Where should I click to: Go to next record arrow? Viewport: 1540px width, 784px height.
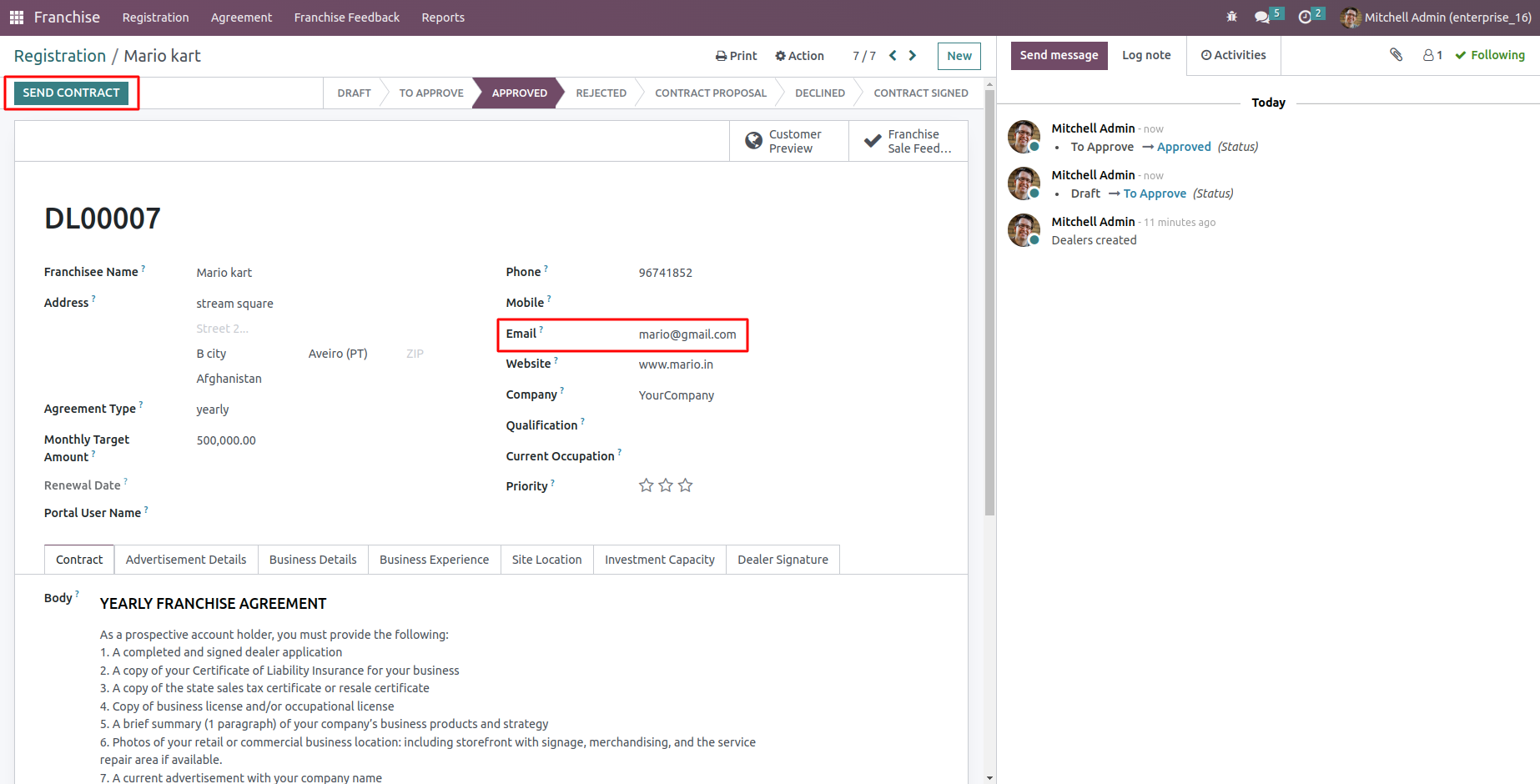(913, 55)
